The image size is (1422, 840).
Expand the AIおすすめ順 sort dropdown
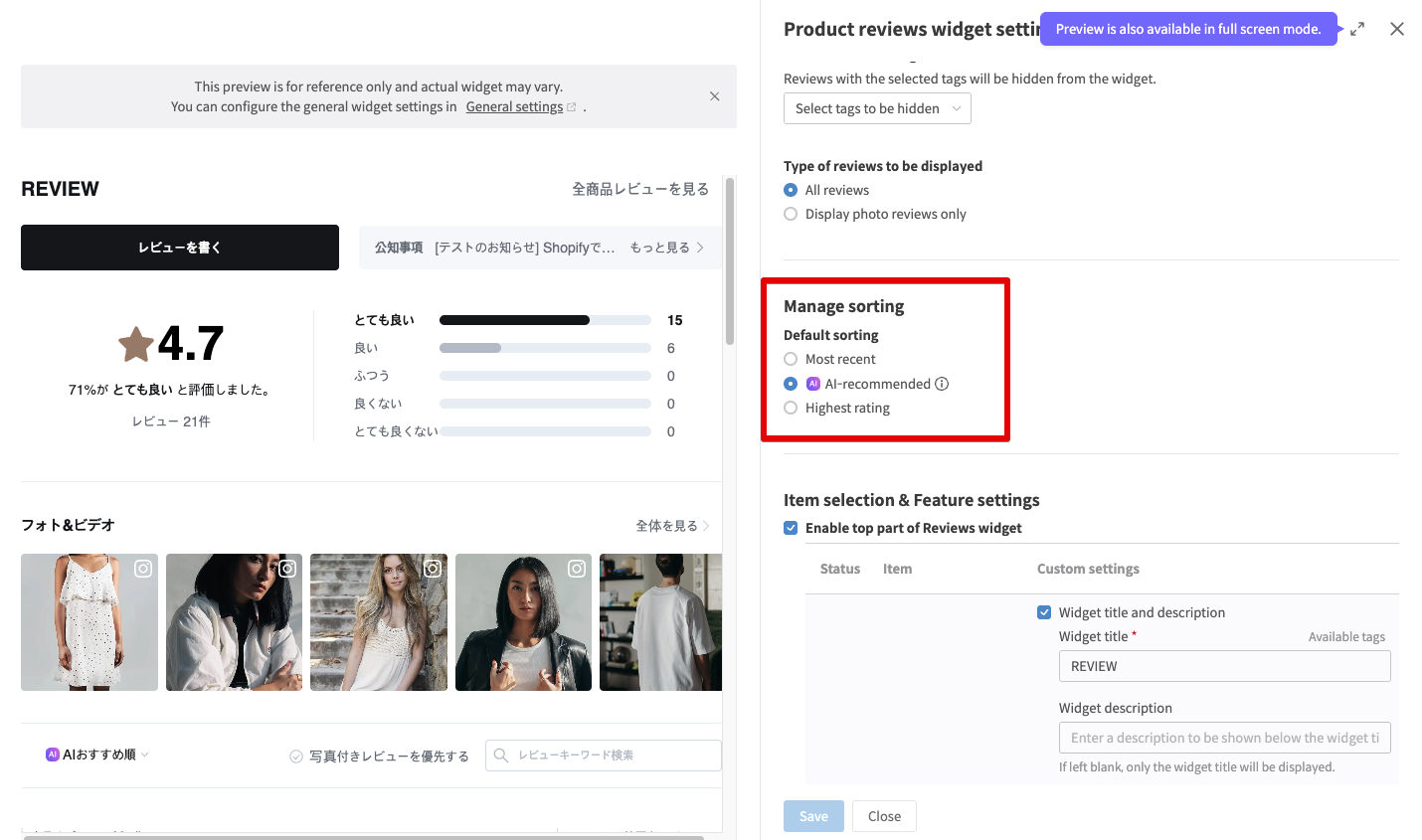pos(97,755)
